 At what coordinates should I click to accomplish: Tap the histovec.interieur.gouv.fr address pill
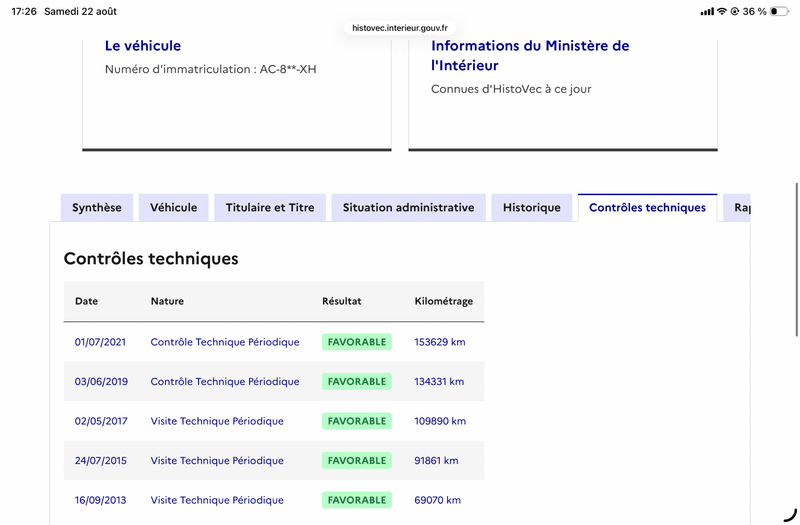[x=400, y=28]
